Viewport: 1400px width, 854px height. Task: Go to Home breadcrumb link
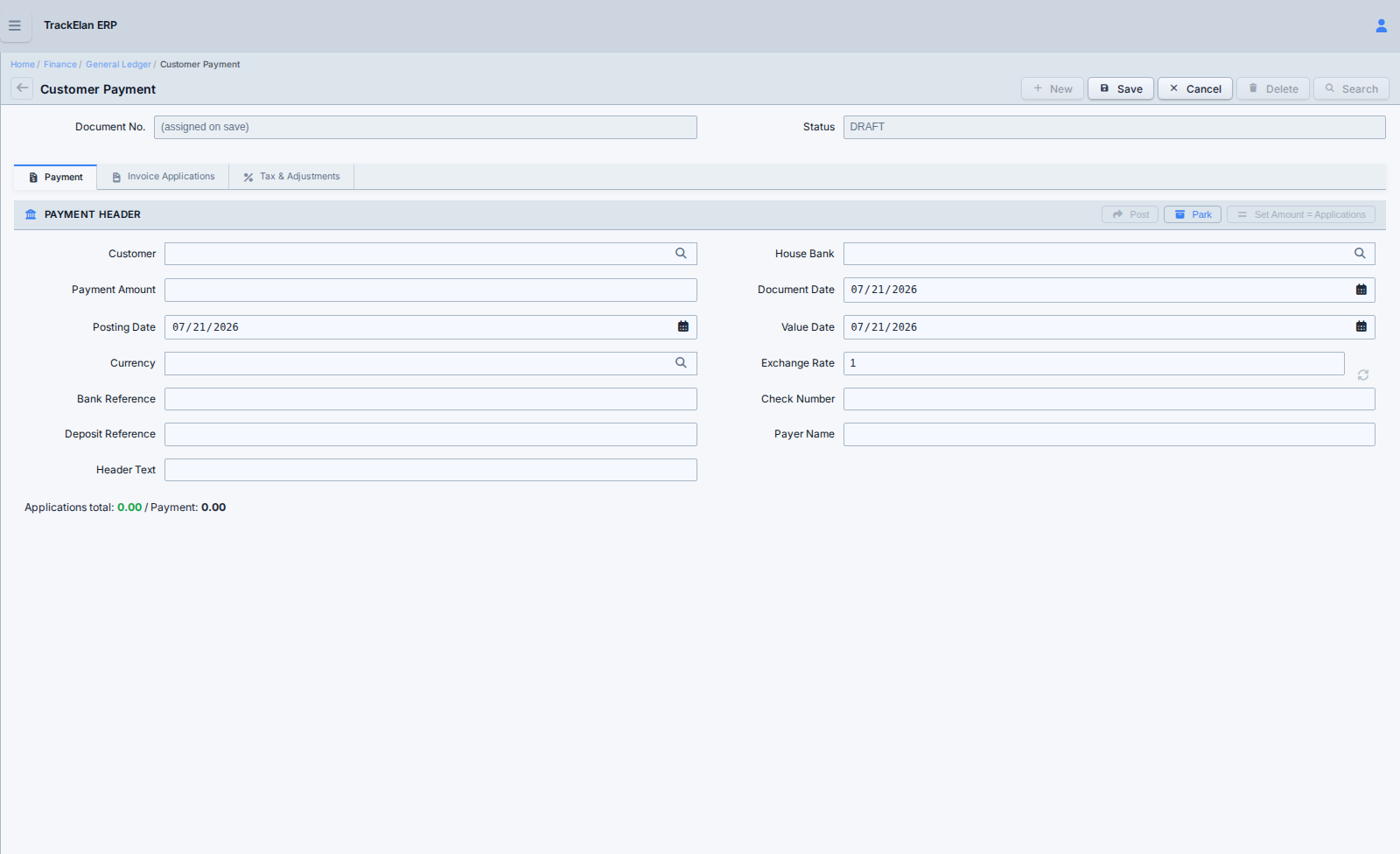tap(23, 65)
